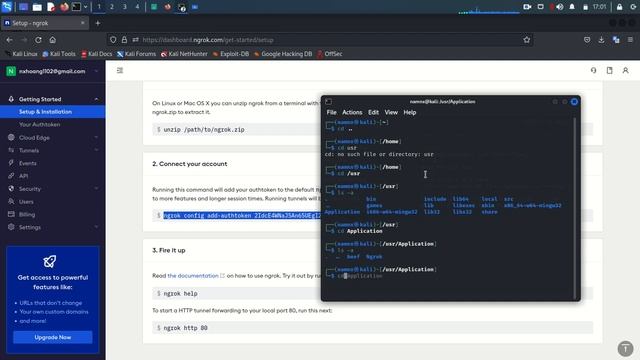Open the ngrok support headset icon

[593, 71]
